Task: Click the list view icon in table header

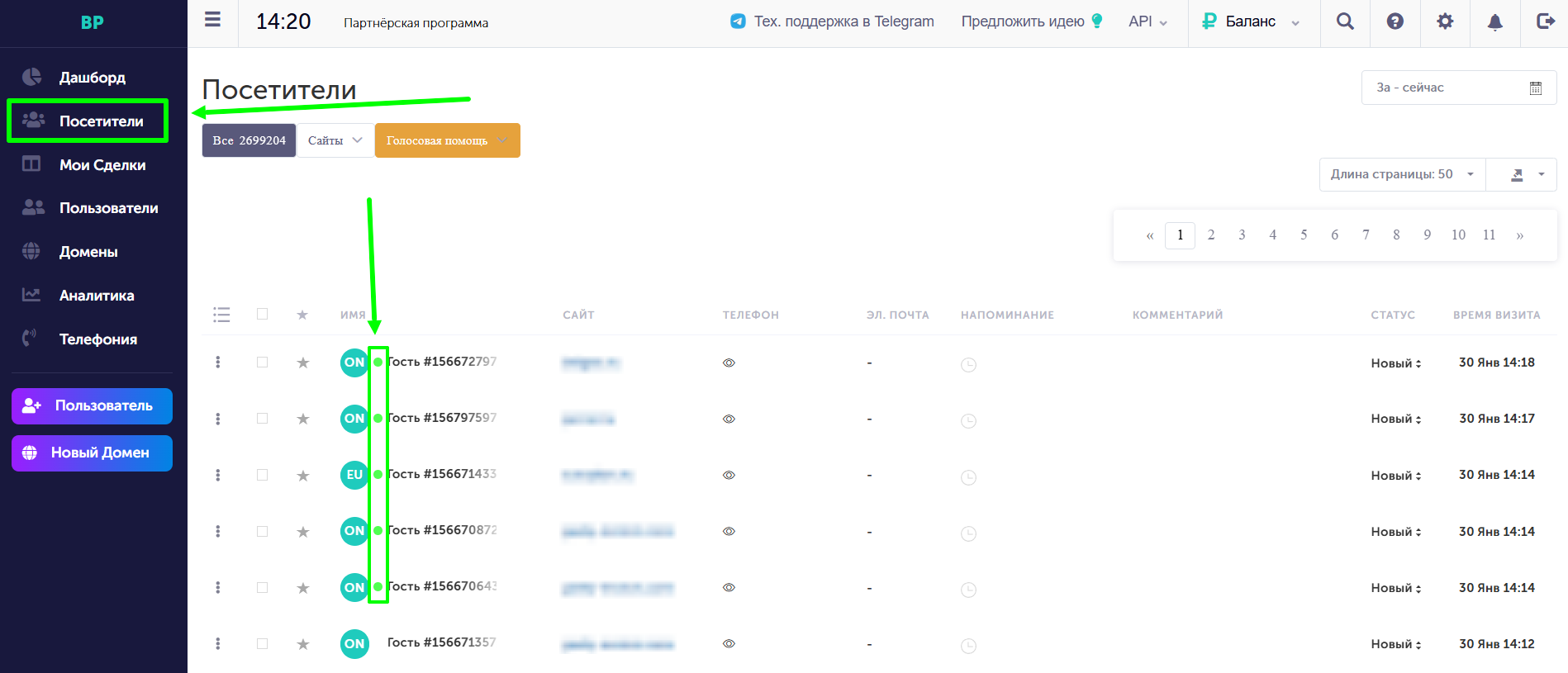Action: pos(221,315)
